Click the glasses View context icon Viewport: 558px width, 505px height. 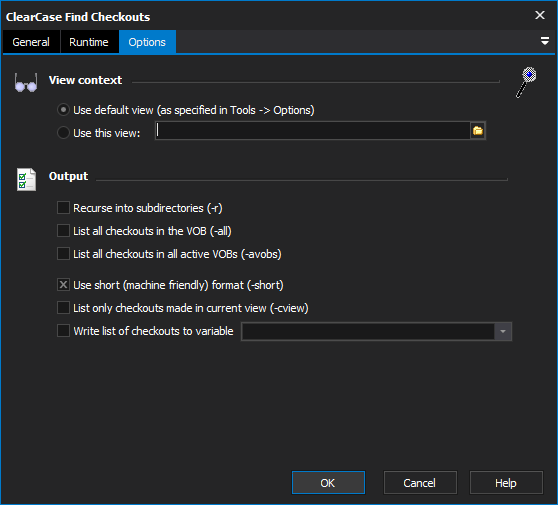(x=26, y=83)
